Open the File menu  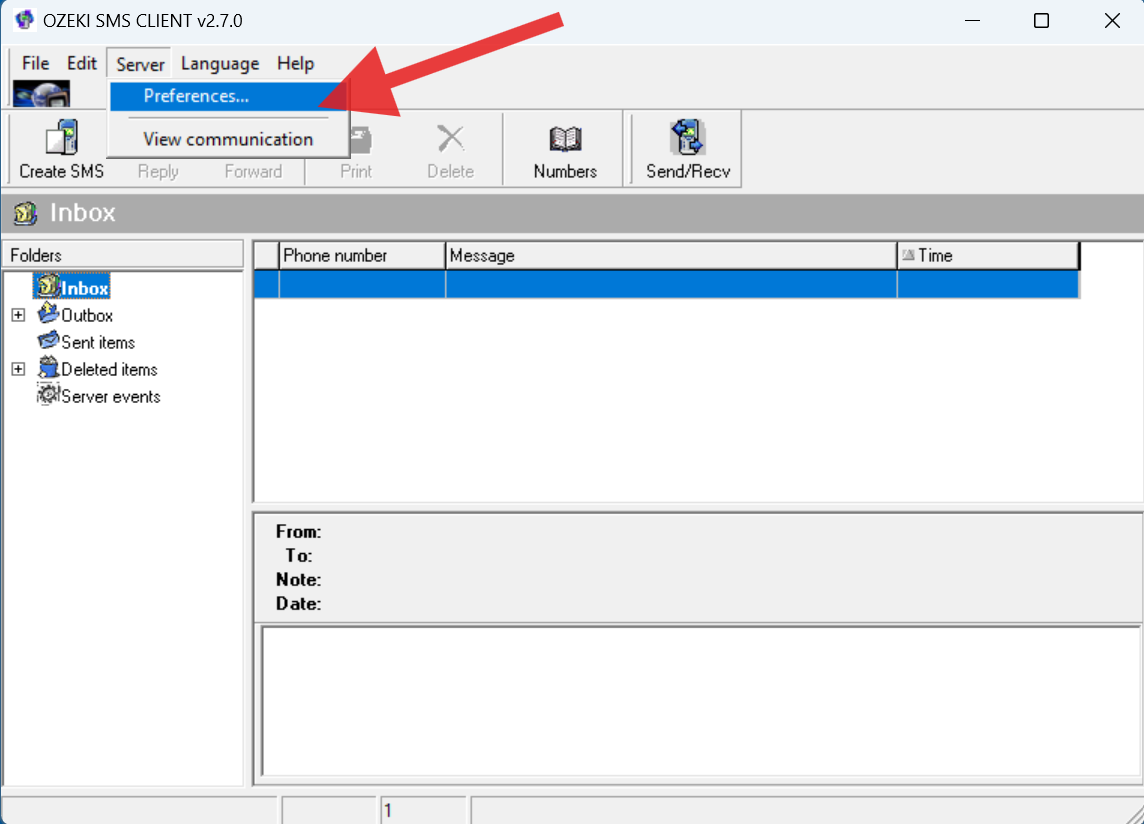[x=35, y=63]
